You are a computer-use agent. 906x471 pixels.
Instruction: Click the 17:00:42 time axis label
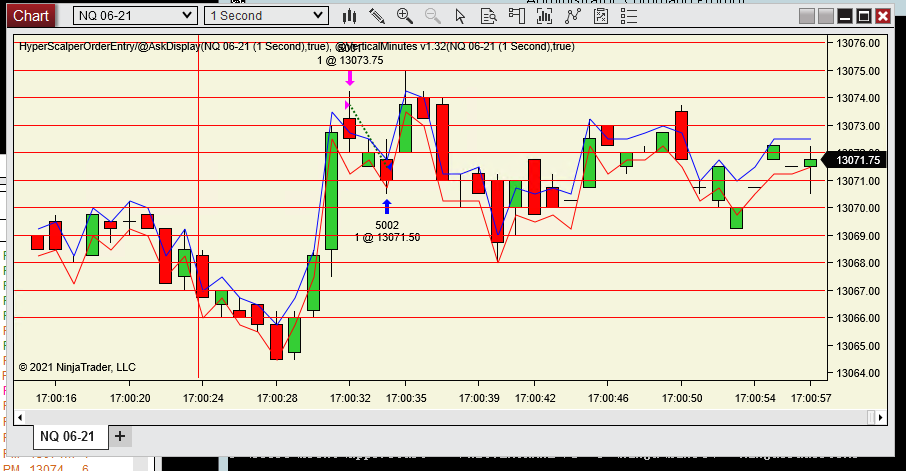tap(535, 398)
